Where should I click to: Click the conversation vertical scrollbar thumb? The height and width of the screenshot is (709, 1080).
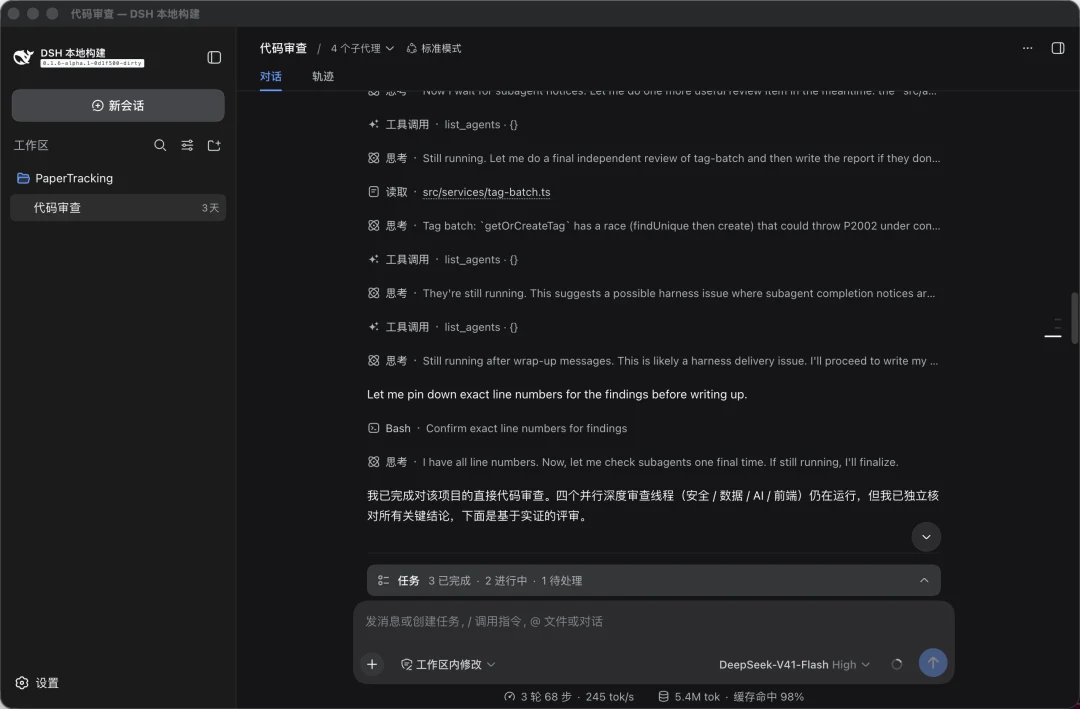tap(1074, 318)
